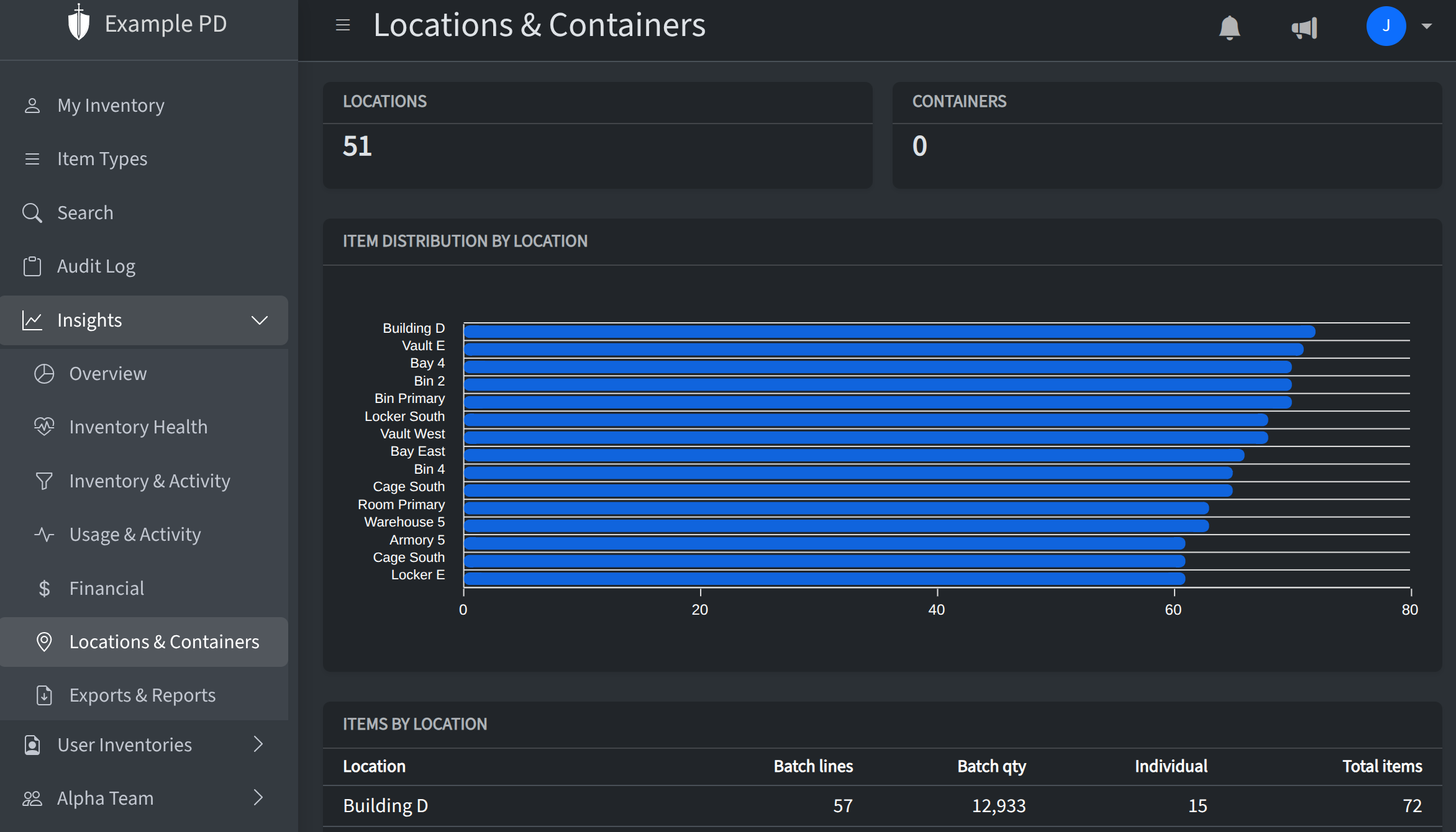
Task: Click the notifications bell icon
Action: [1229, 26]
